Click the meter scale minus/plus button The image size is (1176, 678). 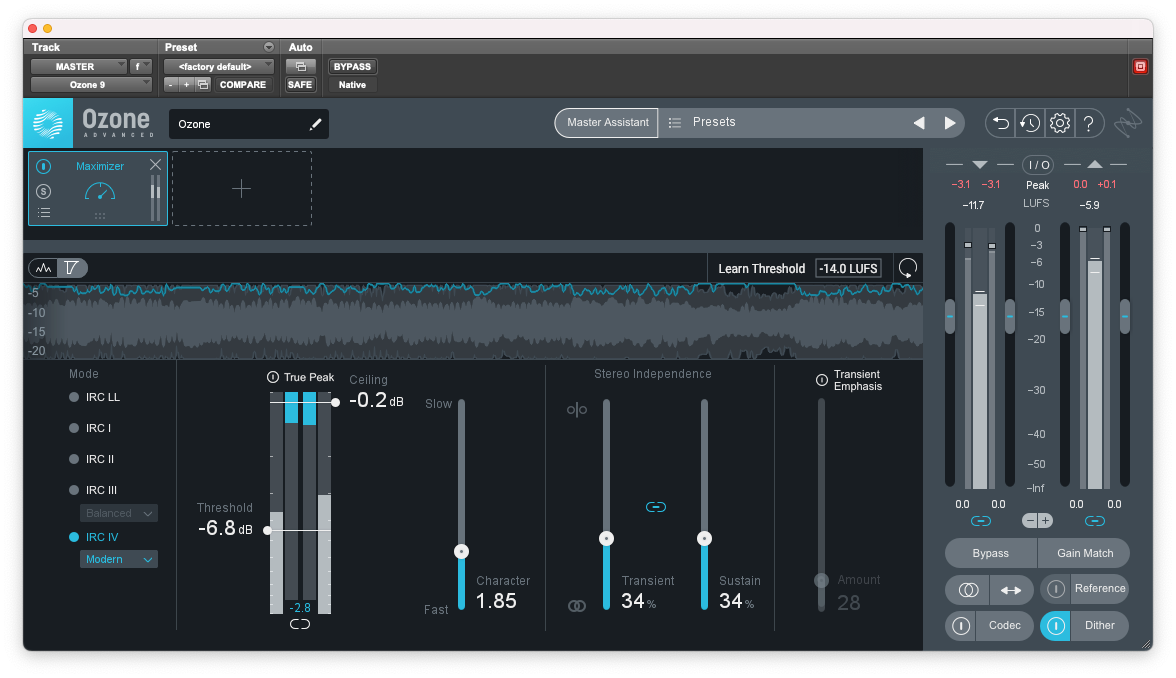click(x=1037, y=520)
